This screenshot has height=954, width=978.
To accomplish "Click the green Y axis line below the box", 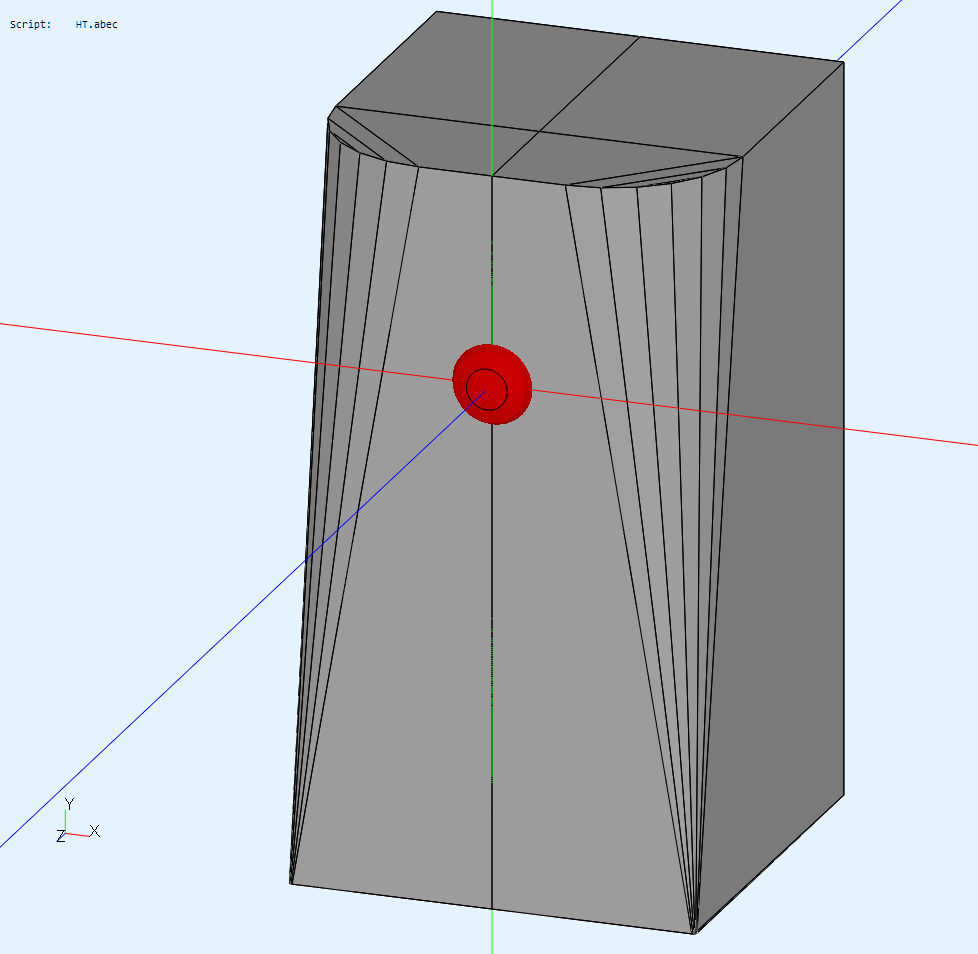I will (x=492, y=935).
